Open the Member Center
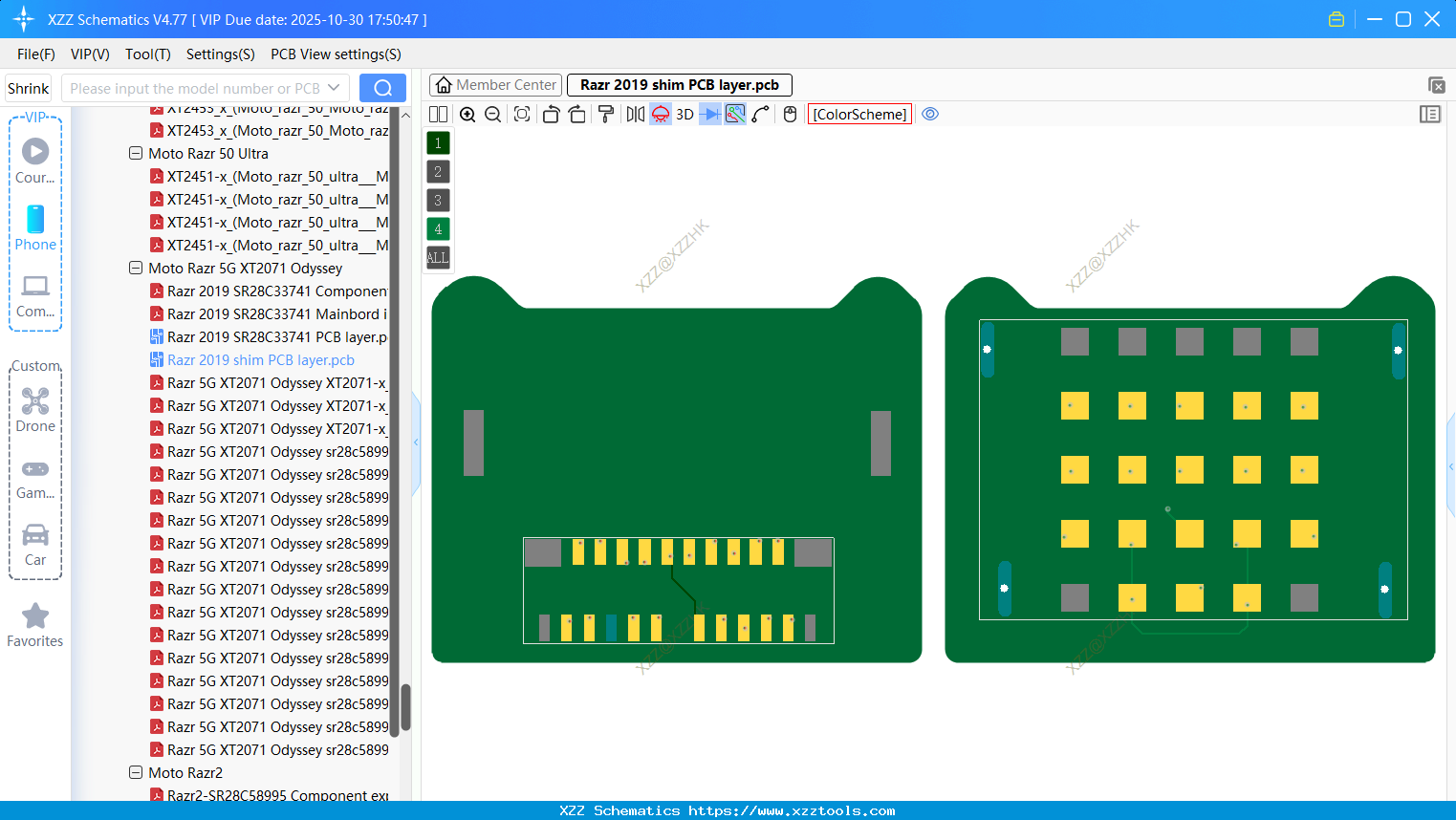 click(x=495, y=84)
